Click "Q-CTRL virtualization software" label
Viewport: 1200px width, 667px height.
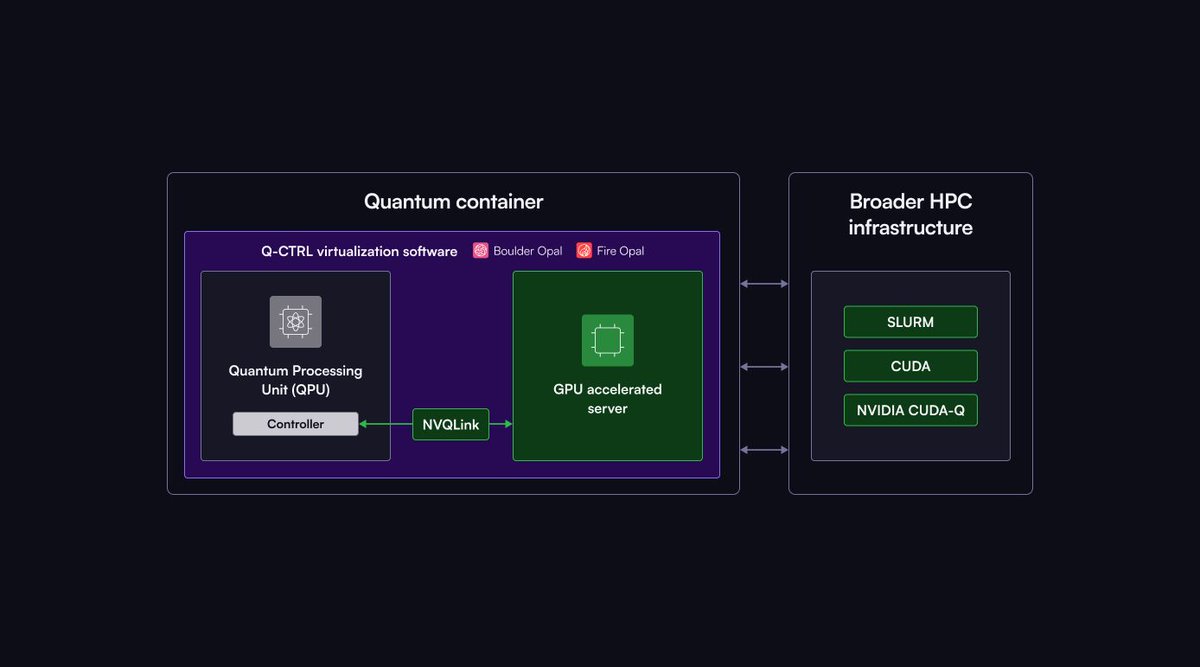tap(359, 251)
